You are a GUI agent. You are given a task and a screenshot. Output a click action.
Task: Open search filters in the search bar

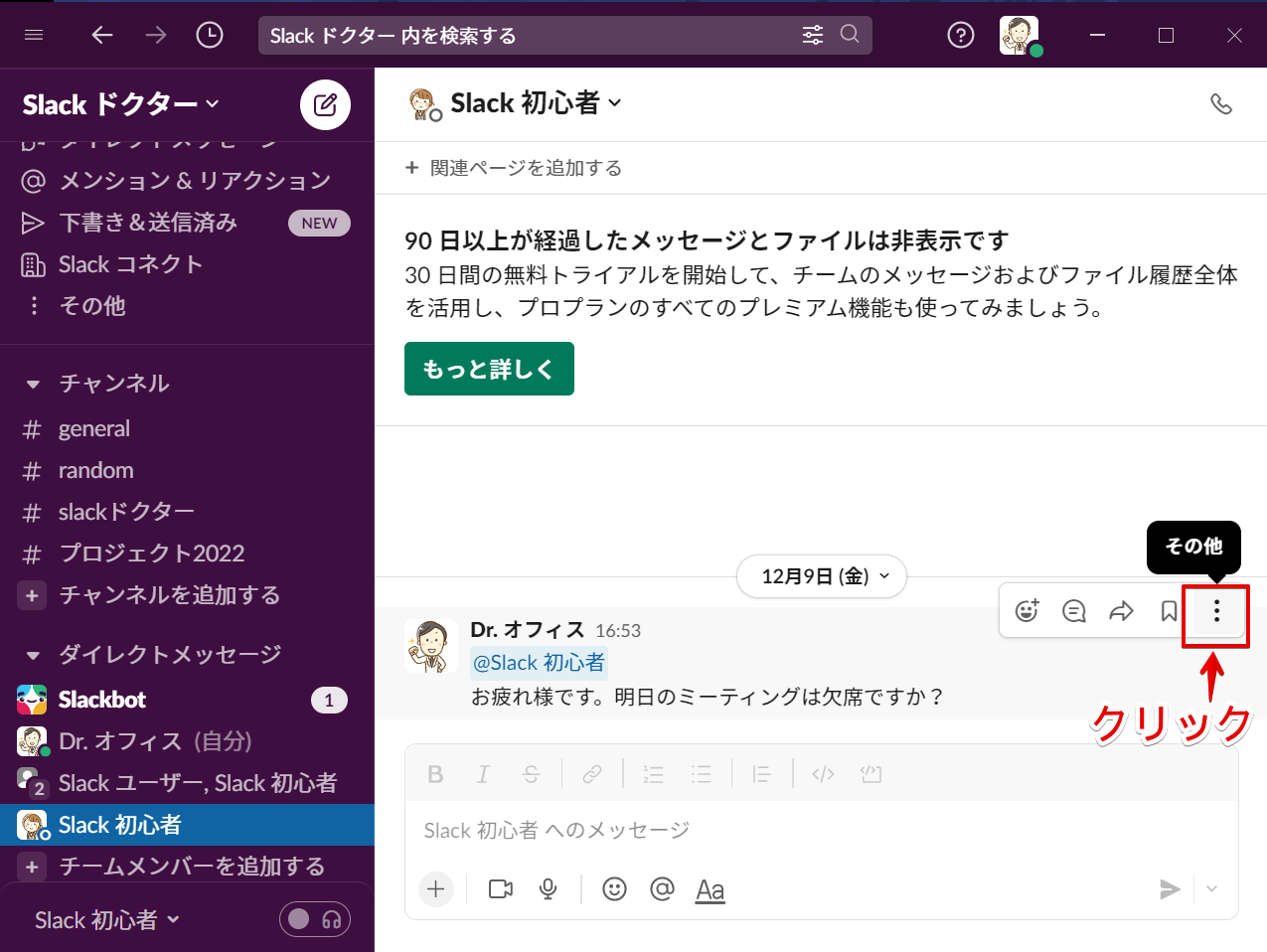click(812, 35)
